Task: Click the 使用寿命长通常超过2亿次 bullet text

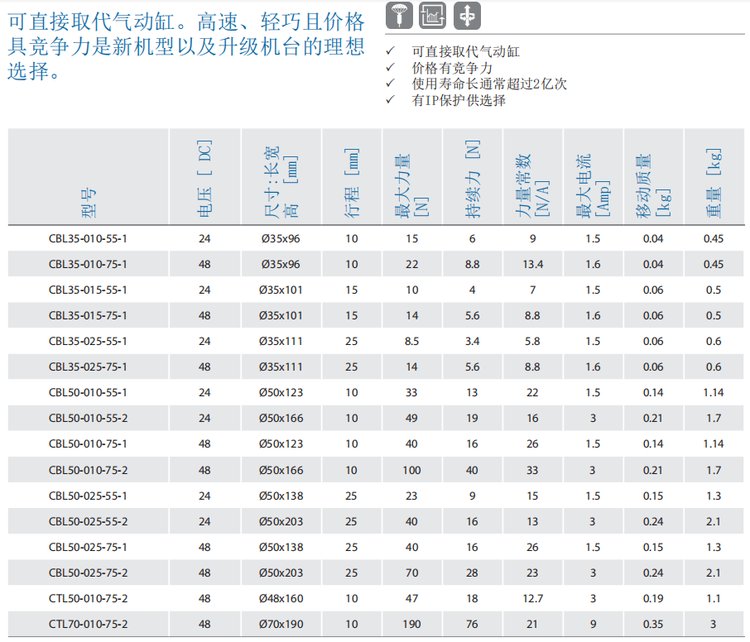Action: coord(489,85)
